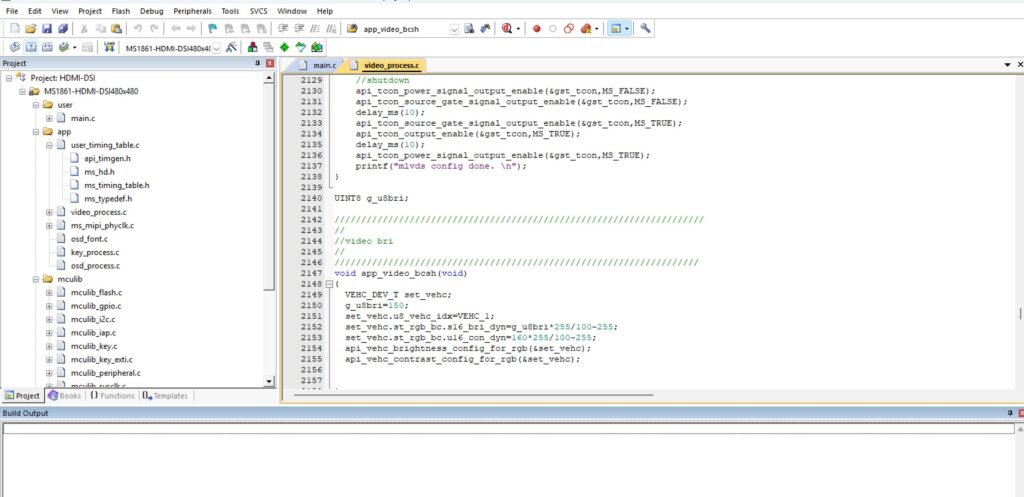
Task: Switch to the Functions panel tab
Action: click(x=112, y=396)
